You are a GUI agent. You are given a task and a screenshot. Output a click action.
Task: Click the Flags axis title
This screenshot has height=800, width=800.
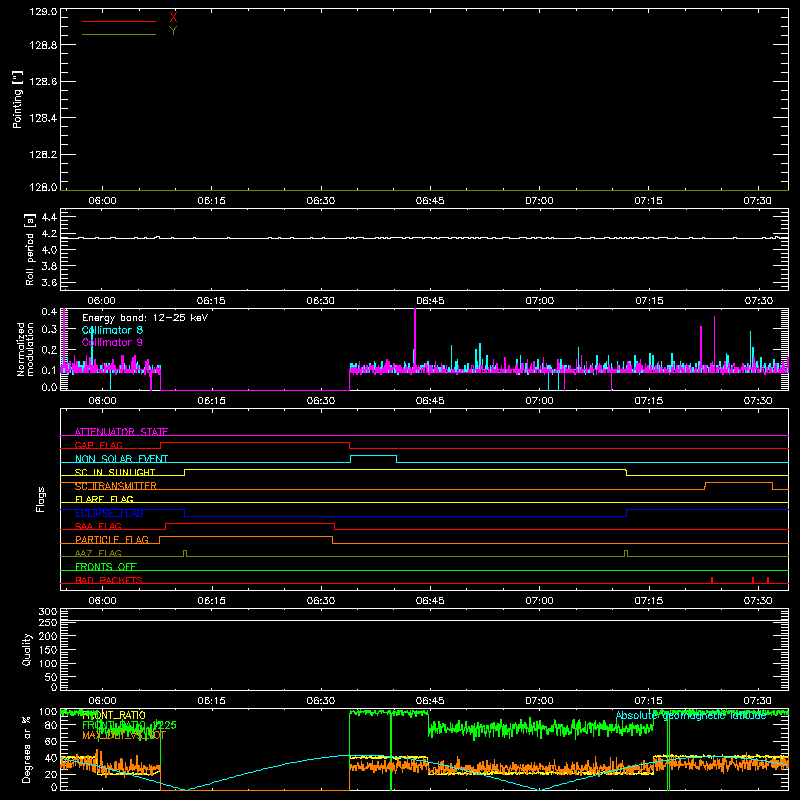point(41,499)
